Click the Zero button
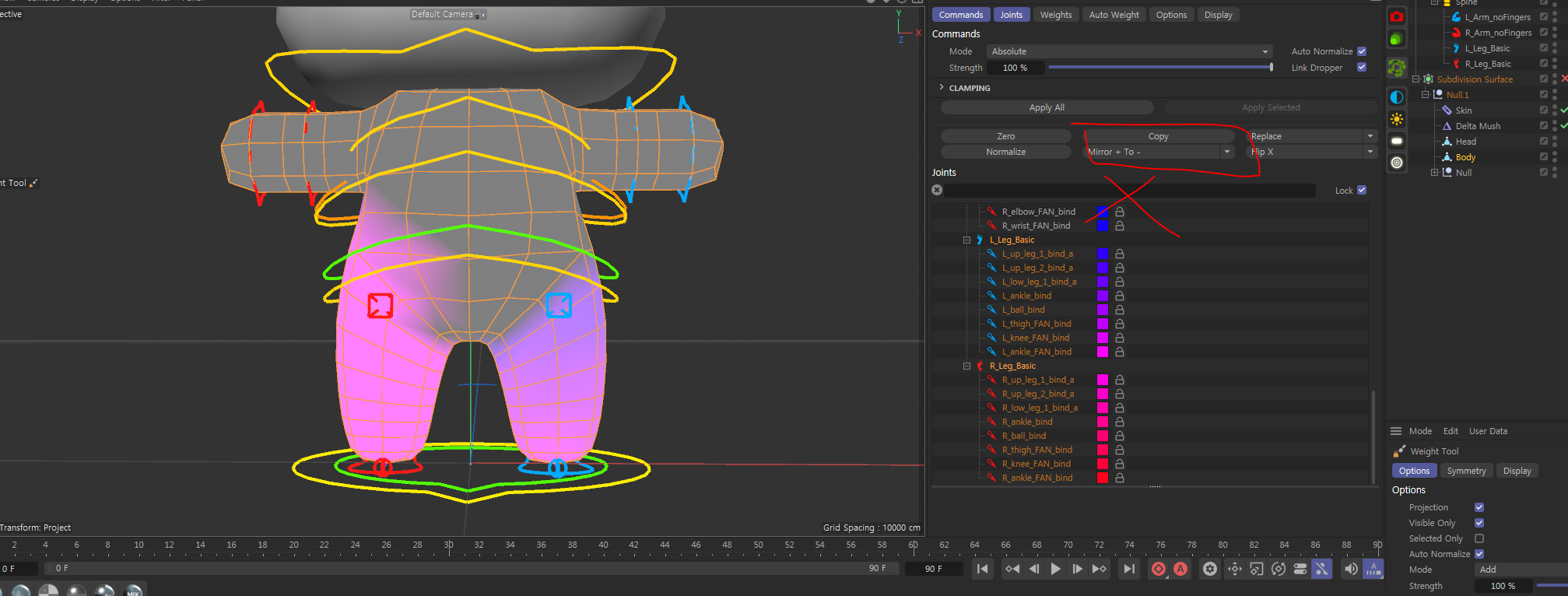1568x596 pixels. 1005,136
